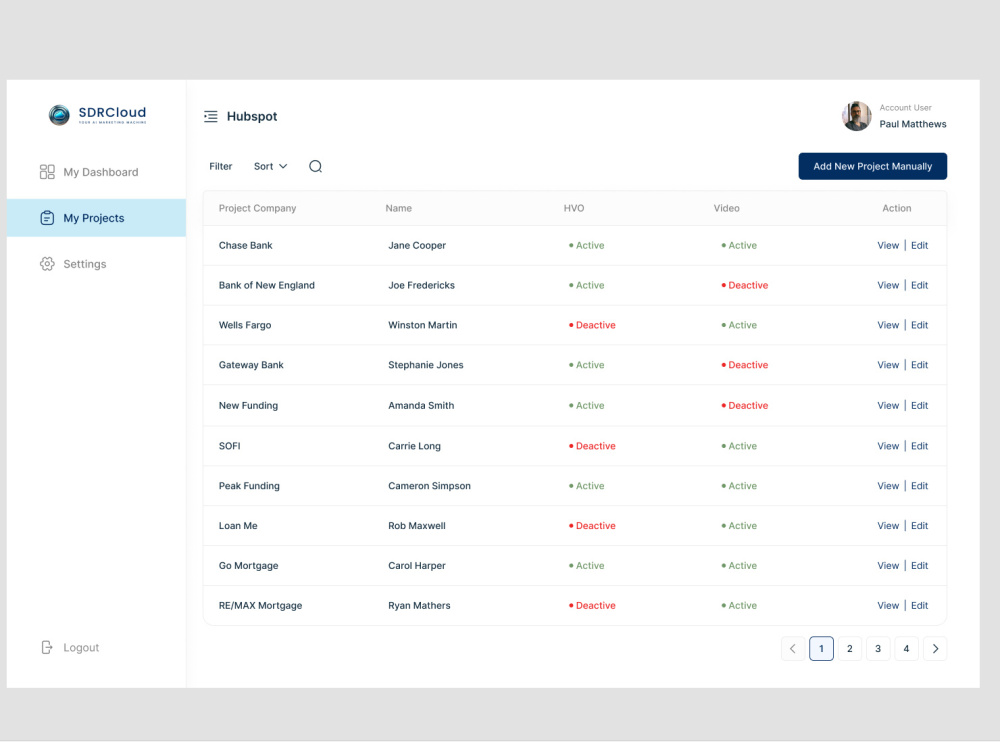
Task: Go to previous page arrow
Action: click(793, 649)
